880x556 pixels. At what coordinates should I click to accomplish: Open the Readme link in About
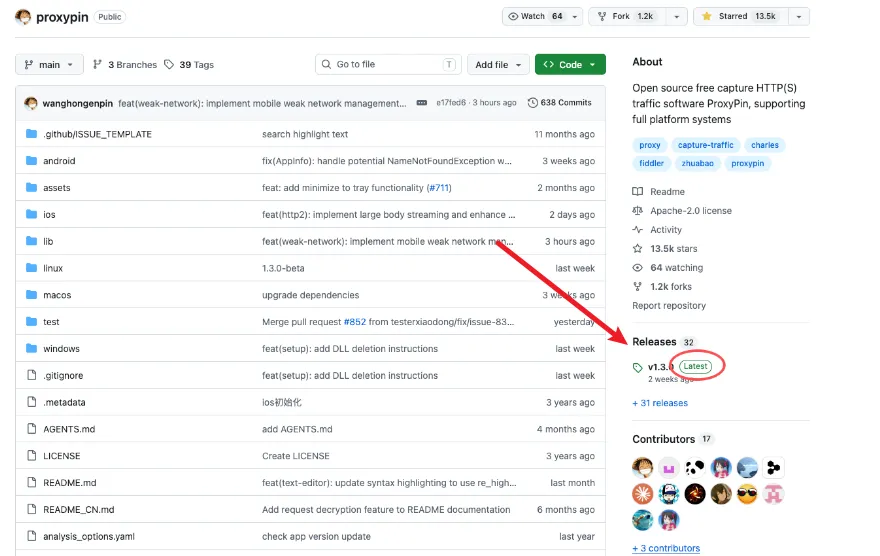[667, 191]
